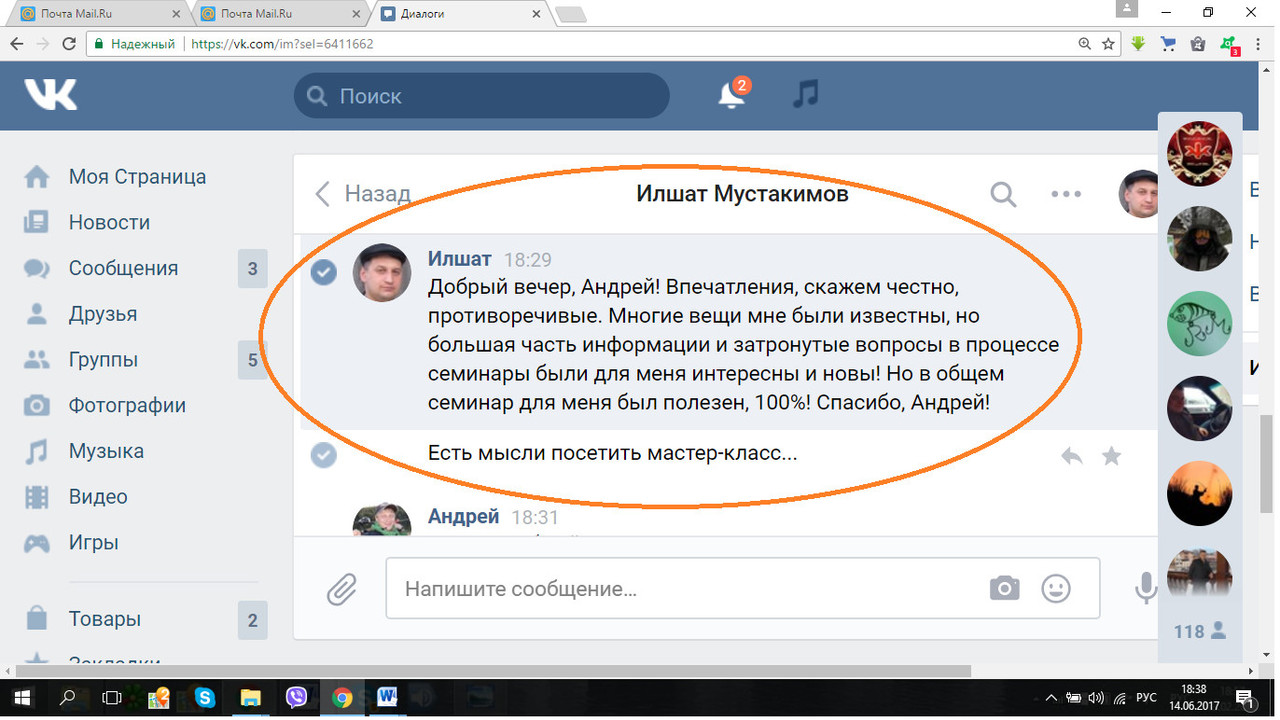Open the music player icon in the header
The height and width of the screenshot is (720, 1280).
806,95
